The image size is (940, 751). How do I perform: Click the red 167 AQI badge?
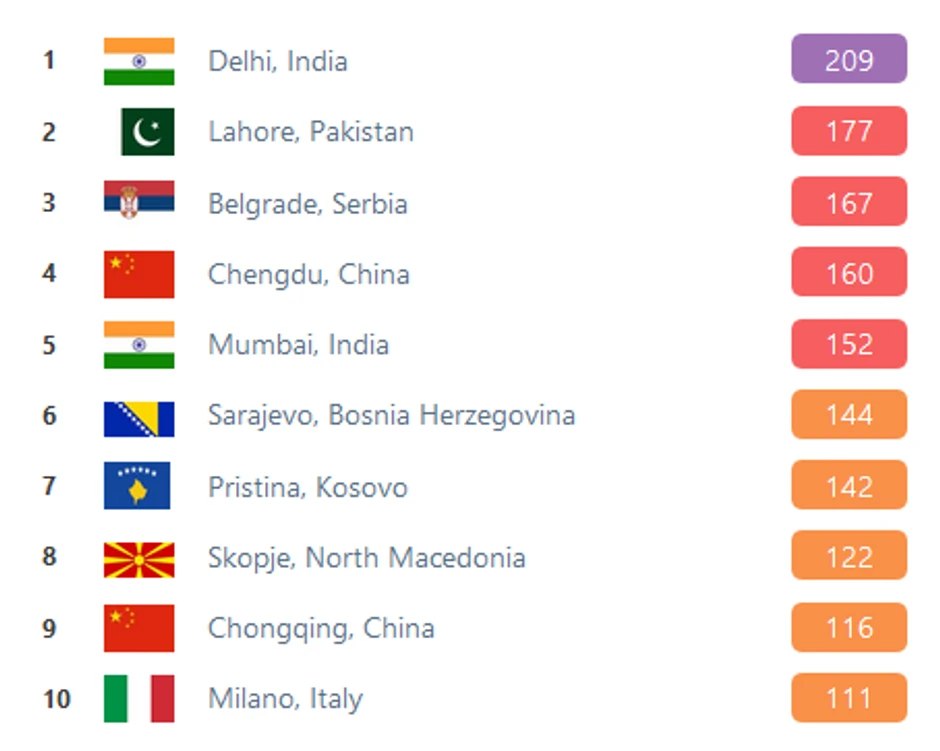(x=849, y=203)
